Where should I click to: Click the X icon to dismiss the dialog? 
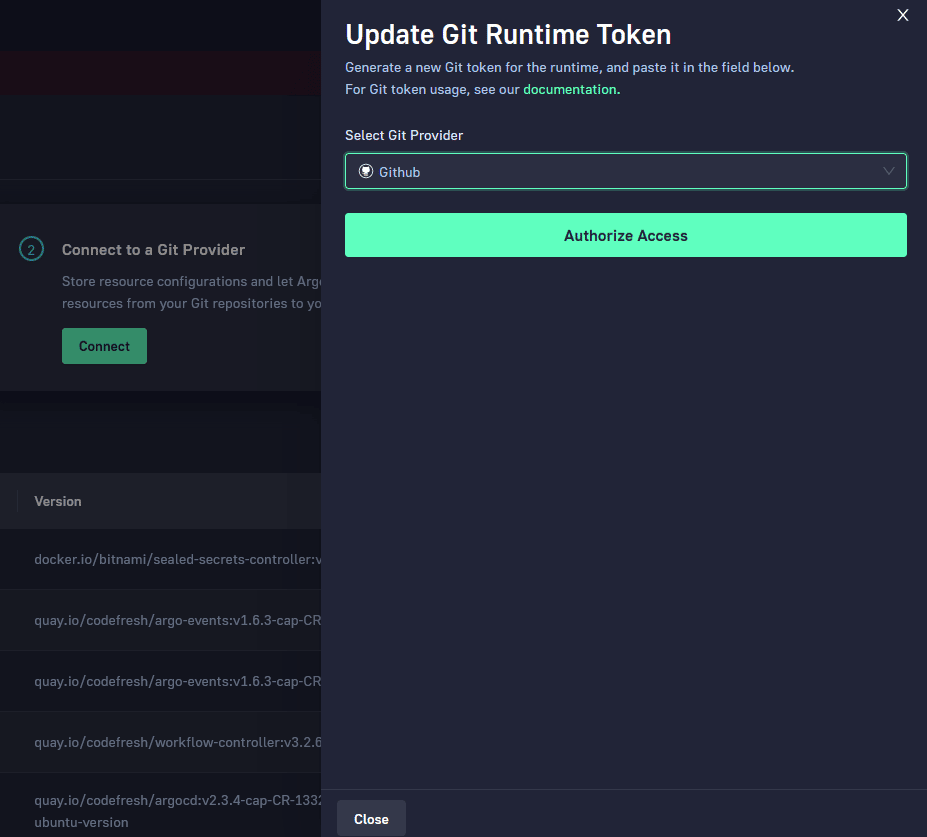point(902,15)
